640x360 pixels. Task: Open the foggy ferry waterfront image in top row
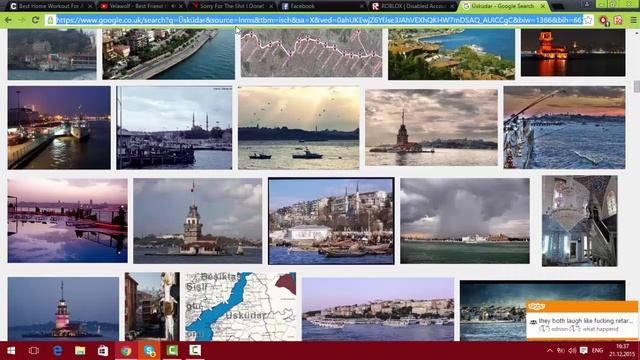pyautogui.click(x=52, y=54)
